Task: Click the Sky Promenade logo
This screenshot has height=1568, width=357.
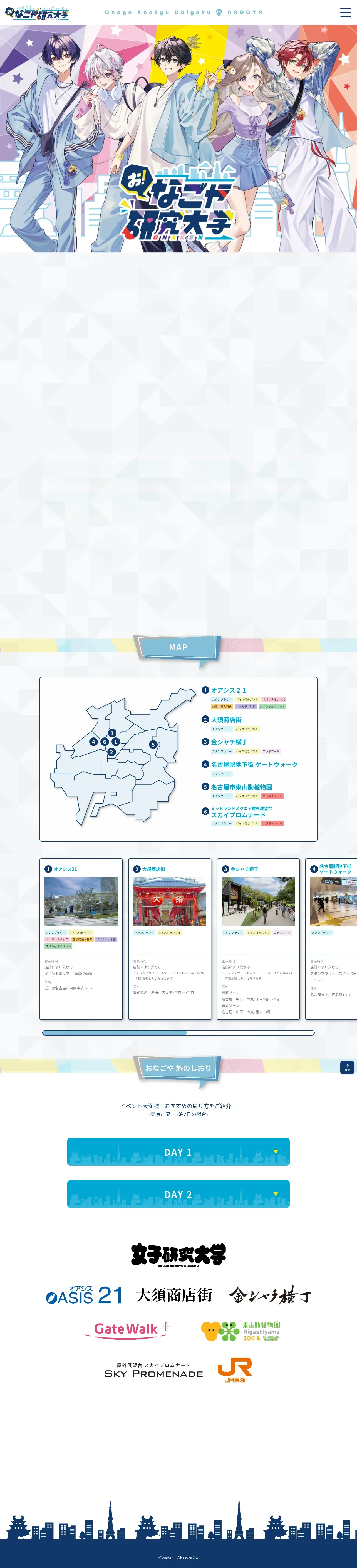Action: click(154, 1370)
